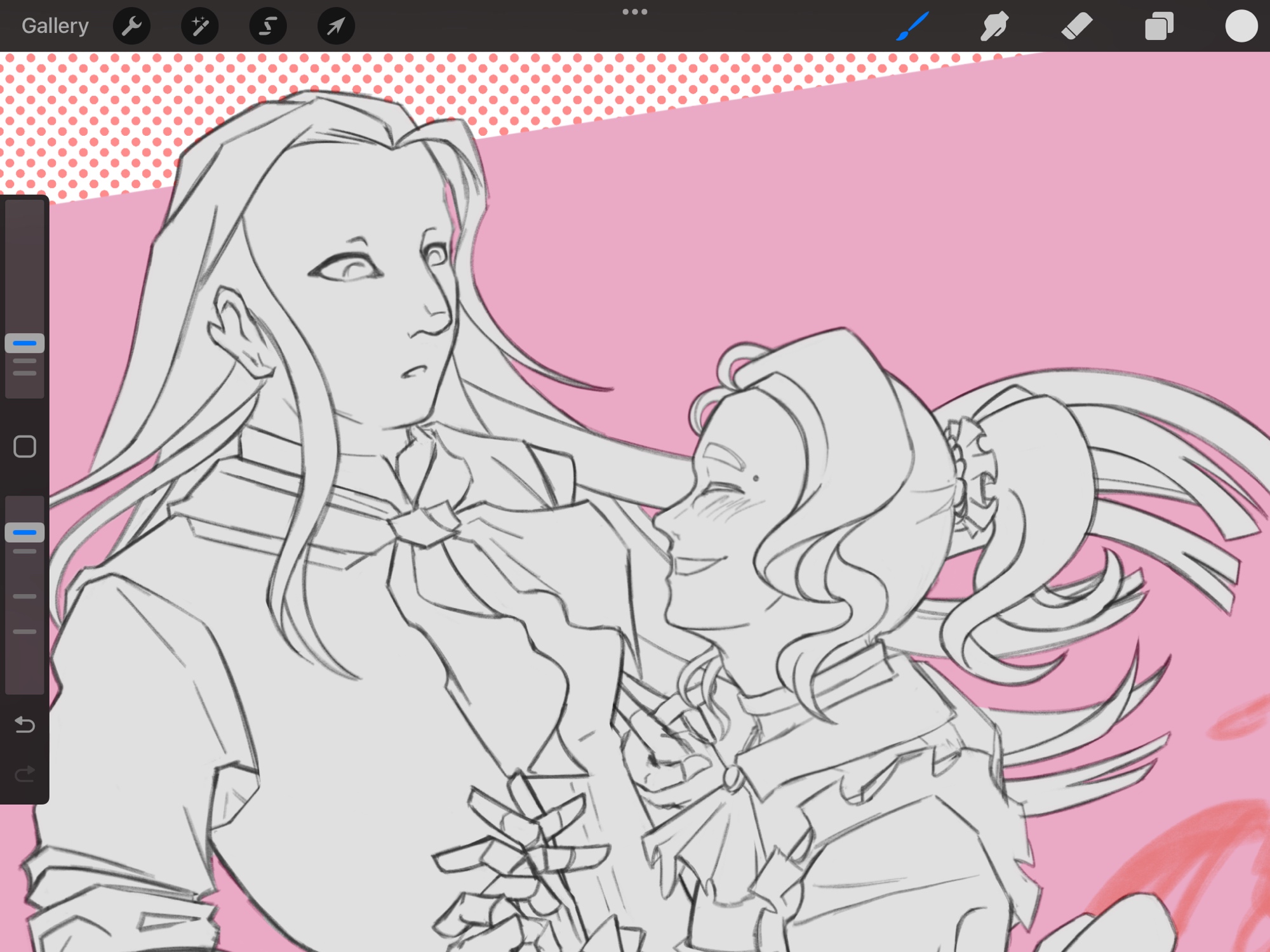
Task: Redo with the greyed sidebar arrow
Action: pyautogui.click(x=25, y=774)
